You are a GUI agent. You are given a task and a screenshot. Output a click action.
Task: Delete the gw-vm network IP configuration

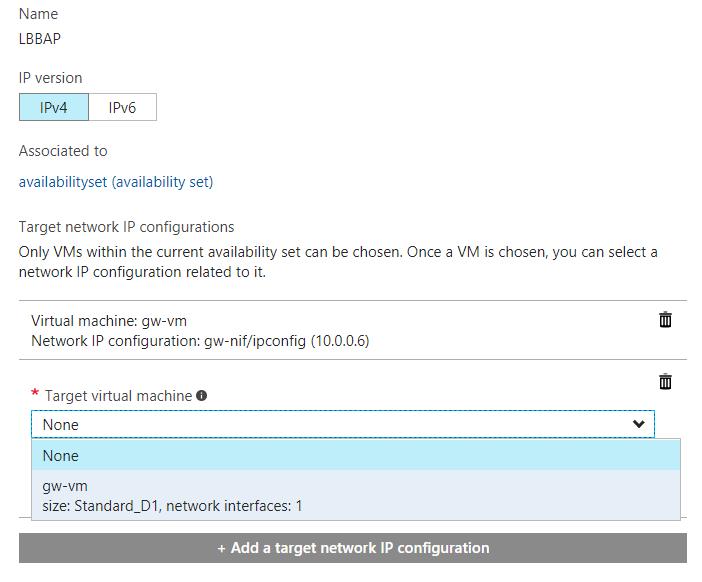(665, 320)
